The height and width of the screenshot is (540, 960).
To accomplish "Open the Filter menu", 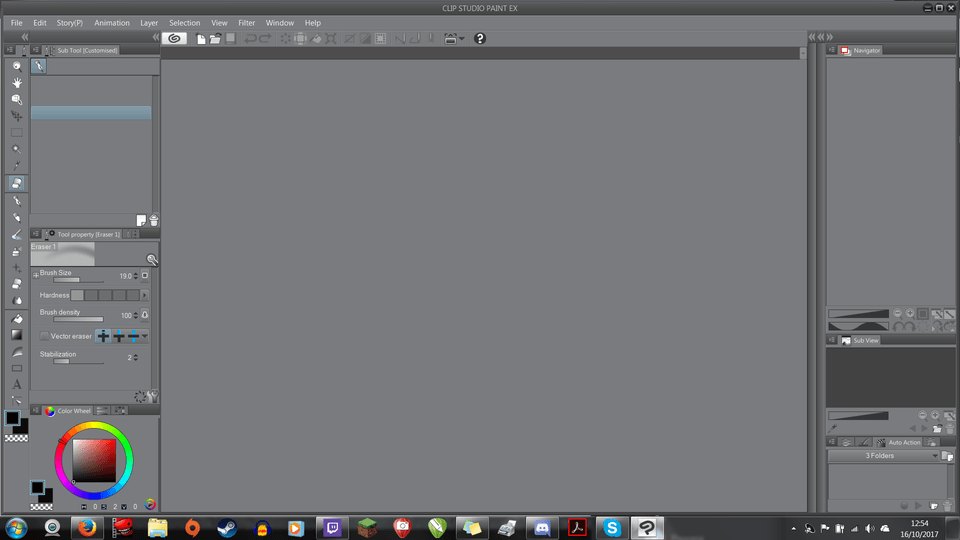I will [247, 23].
